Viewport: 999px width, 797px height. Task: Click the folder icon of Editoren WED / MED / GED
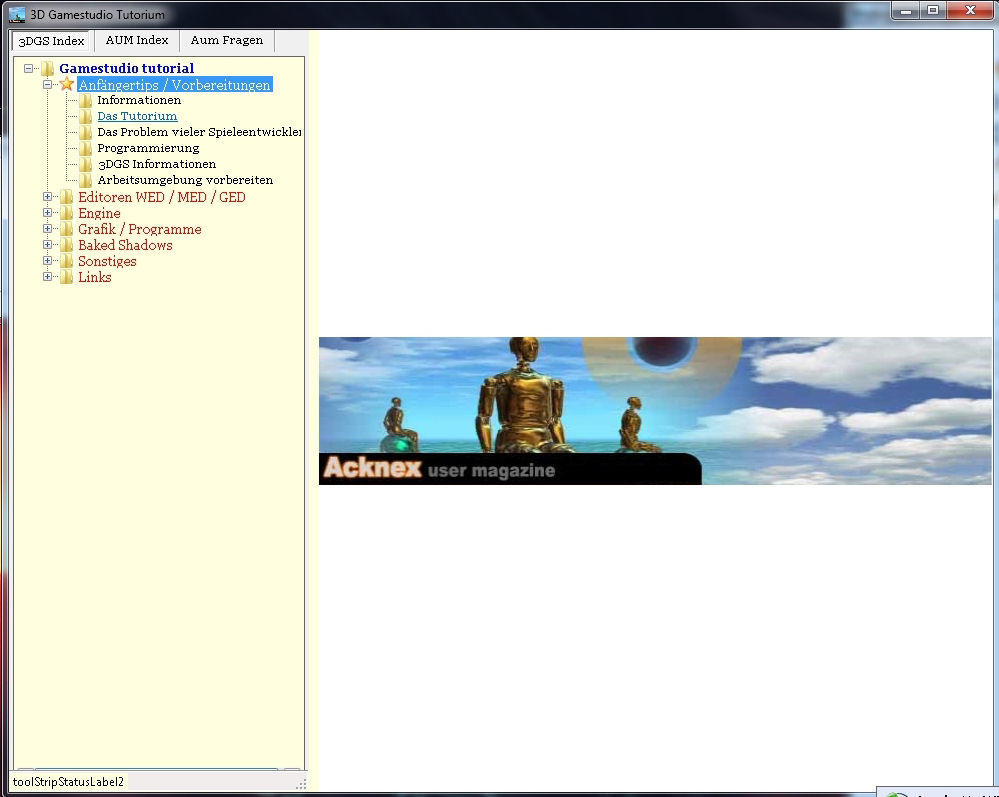pyautogui.click(x=66, y=197)
